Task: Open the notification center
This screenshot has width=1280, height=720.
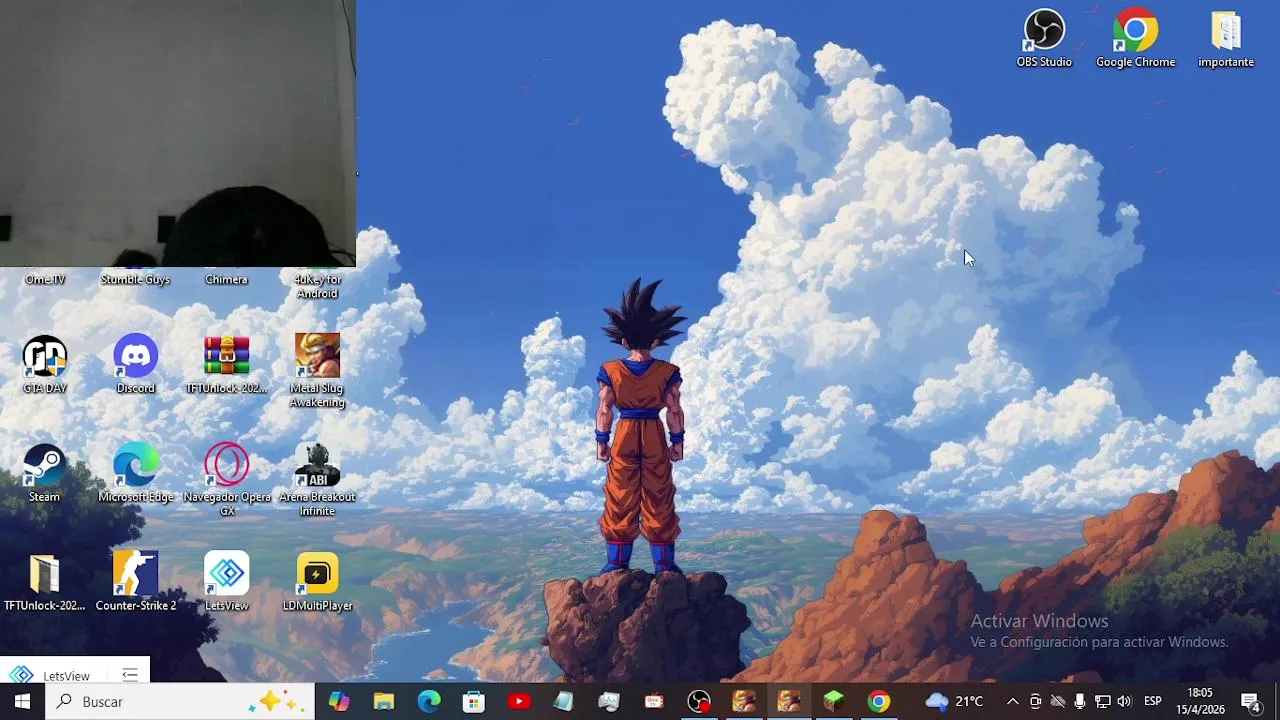Action: point(1250,702)
